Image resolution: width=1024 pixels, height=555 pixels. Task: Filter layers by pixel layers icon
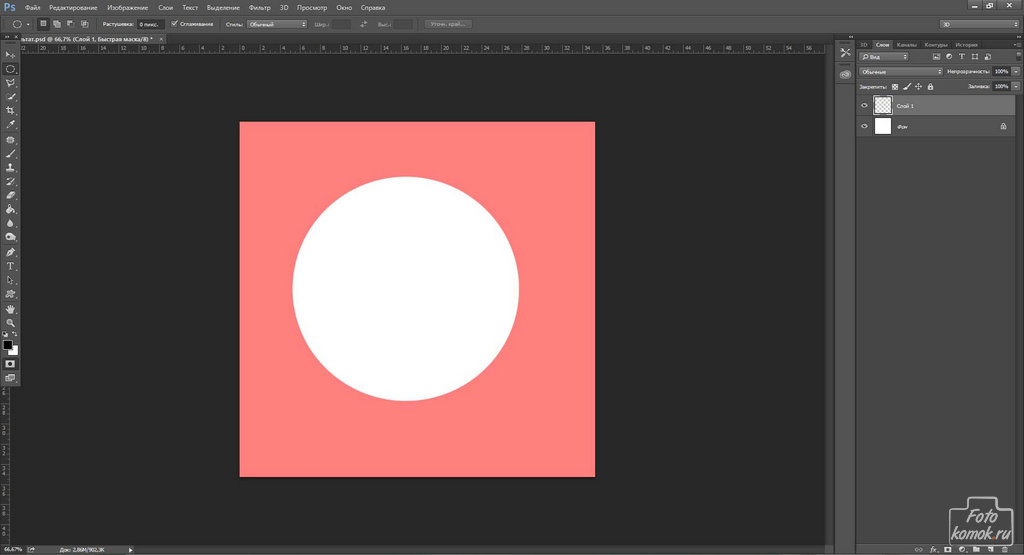pyautogui.click(x=936, y=57)
